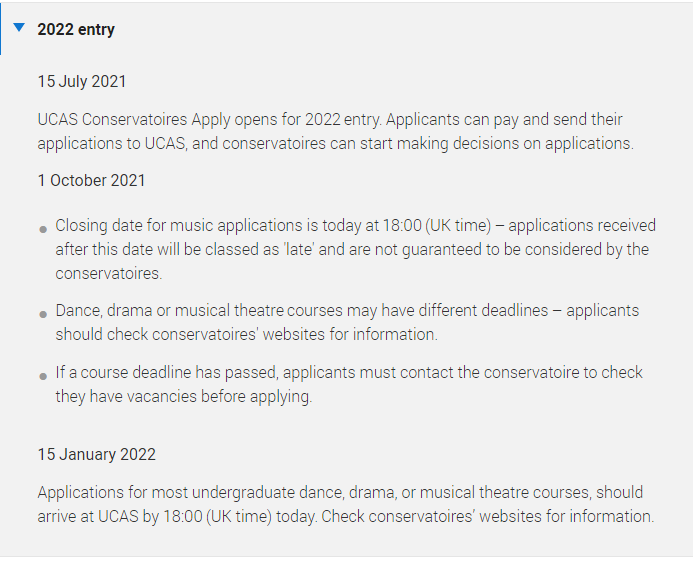697x564 pixels.
Task: Click the word 'late' in the music closing bullet
Action: (299, 250)
